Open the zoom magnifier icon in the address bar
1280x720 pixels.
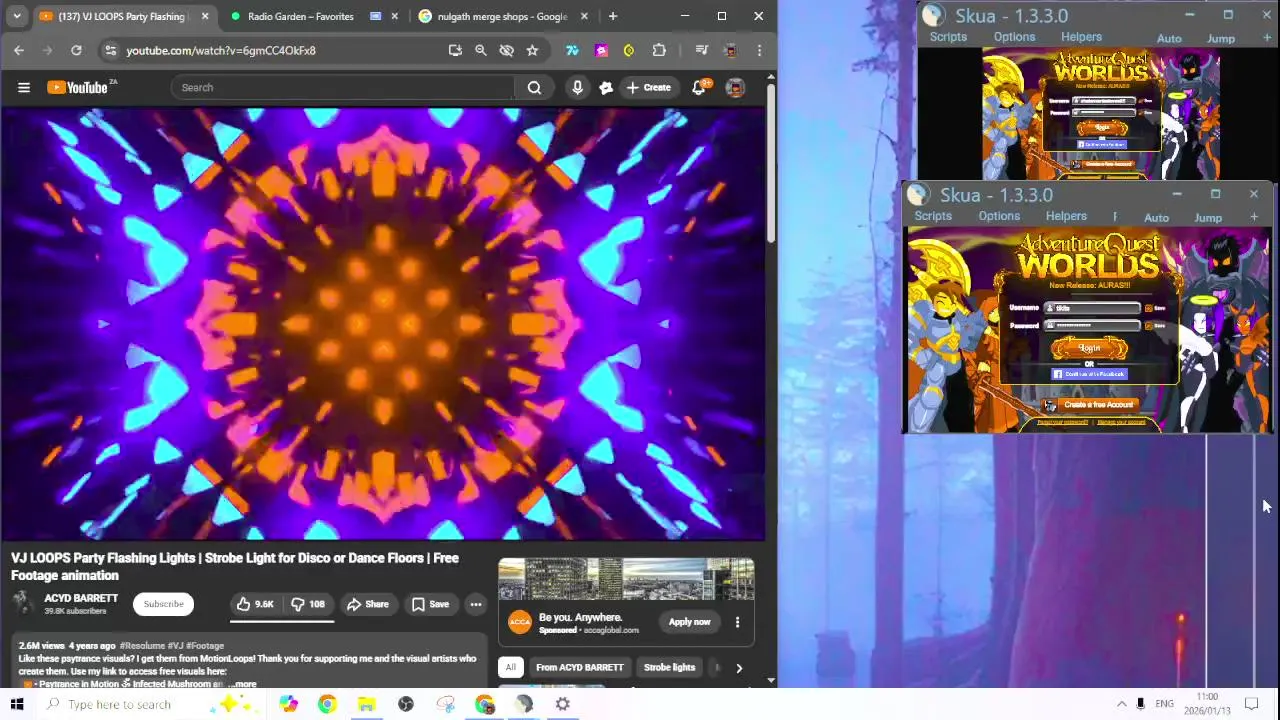coord(481,50)
